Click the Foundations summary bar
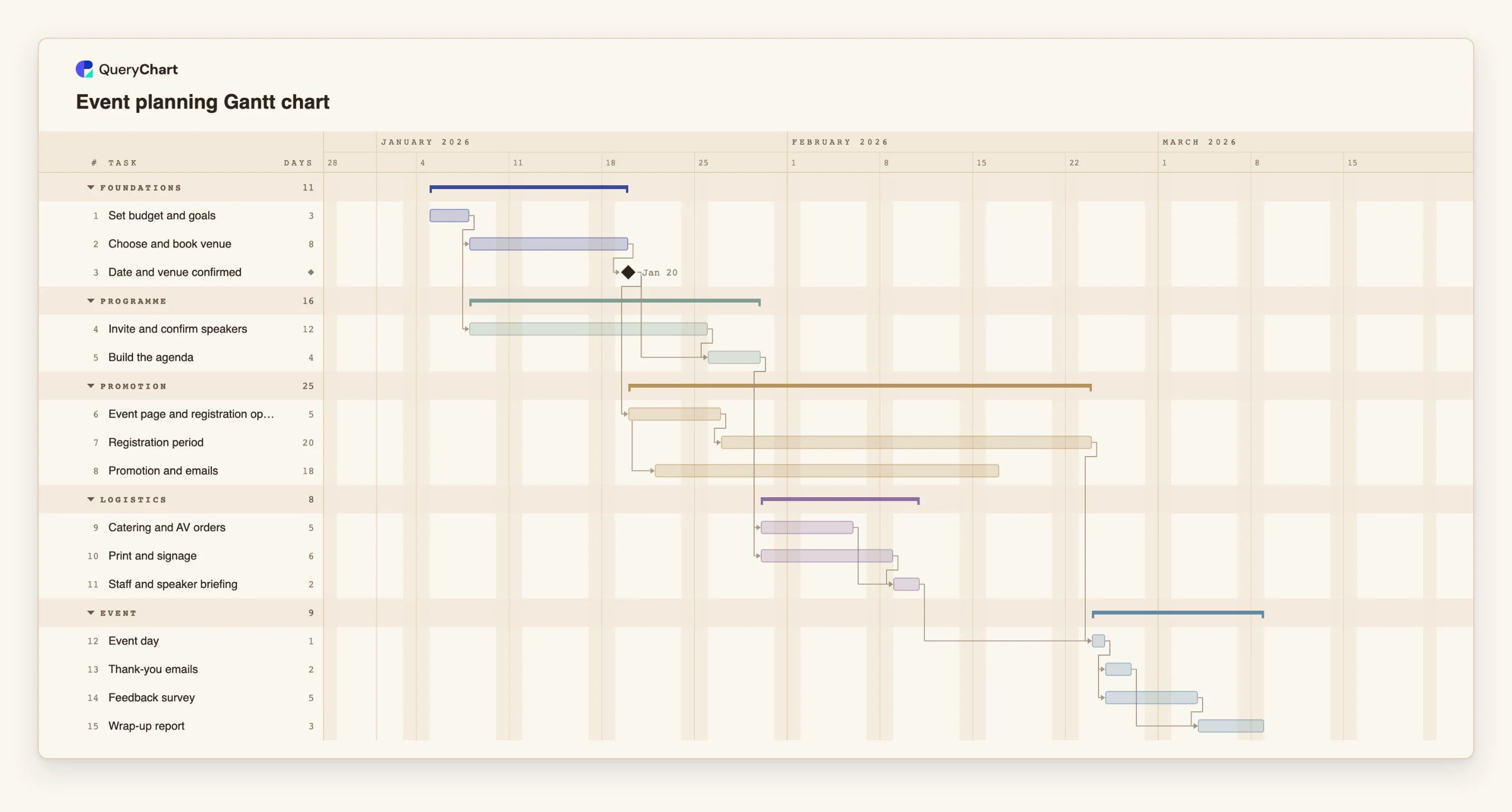1512x812 pixels. [x=529, y=189]
